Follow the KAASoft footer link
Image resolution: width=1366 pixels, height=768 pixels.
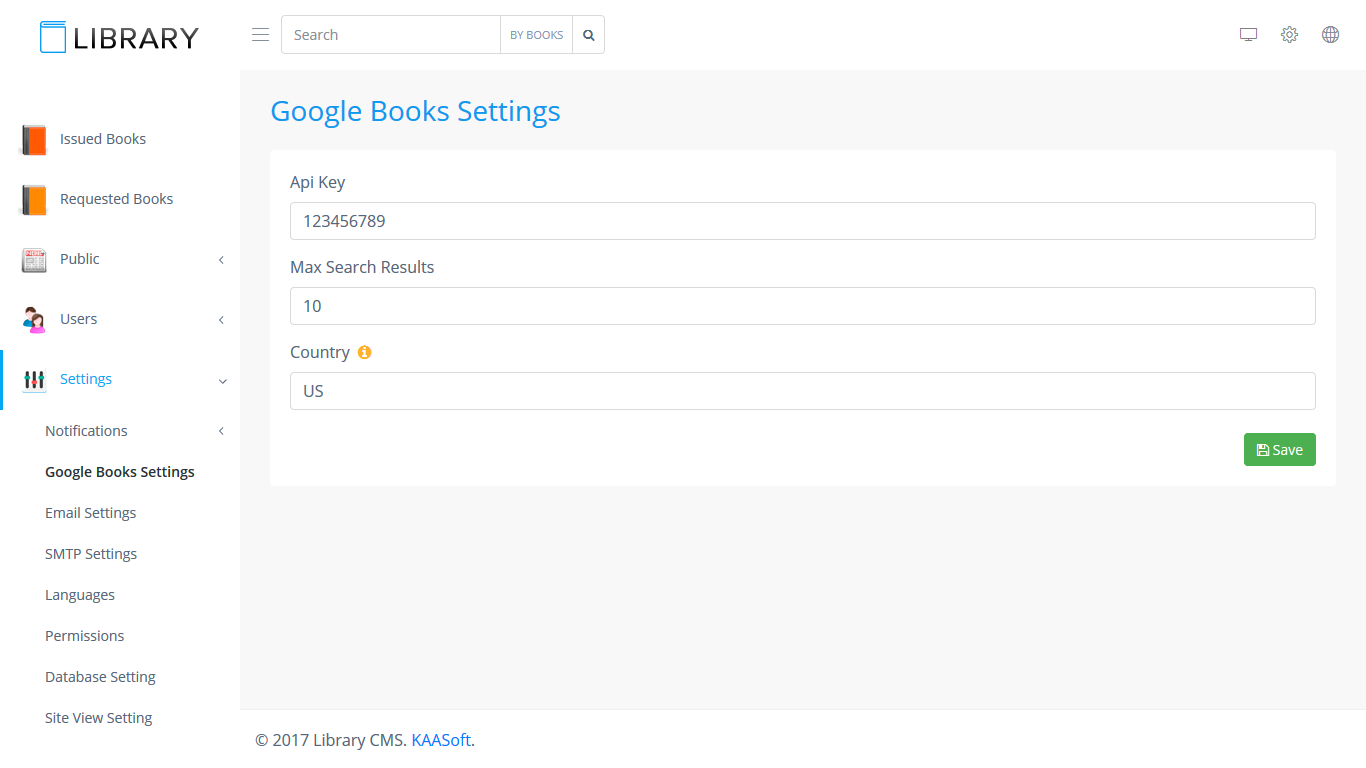441,740
